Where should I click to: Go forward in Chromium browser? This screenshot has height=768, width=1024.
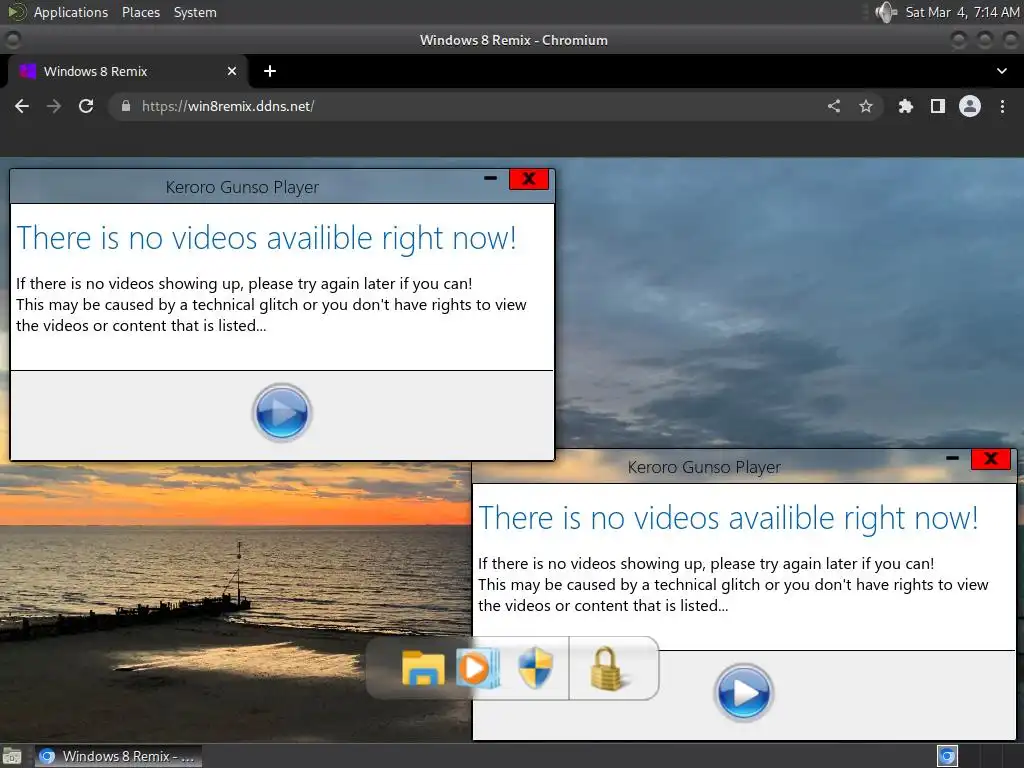click(x=54, y=106)
